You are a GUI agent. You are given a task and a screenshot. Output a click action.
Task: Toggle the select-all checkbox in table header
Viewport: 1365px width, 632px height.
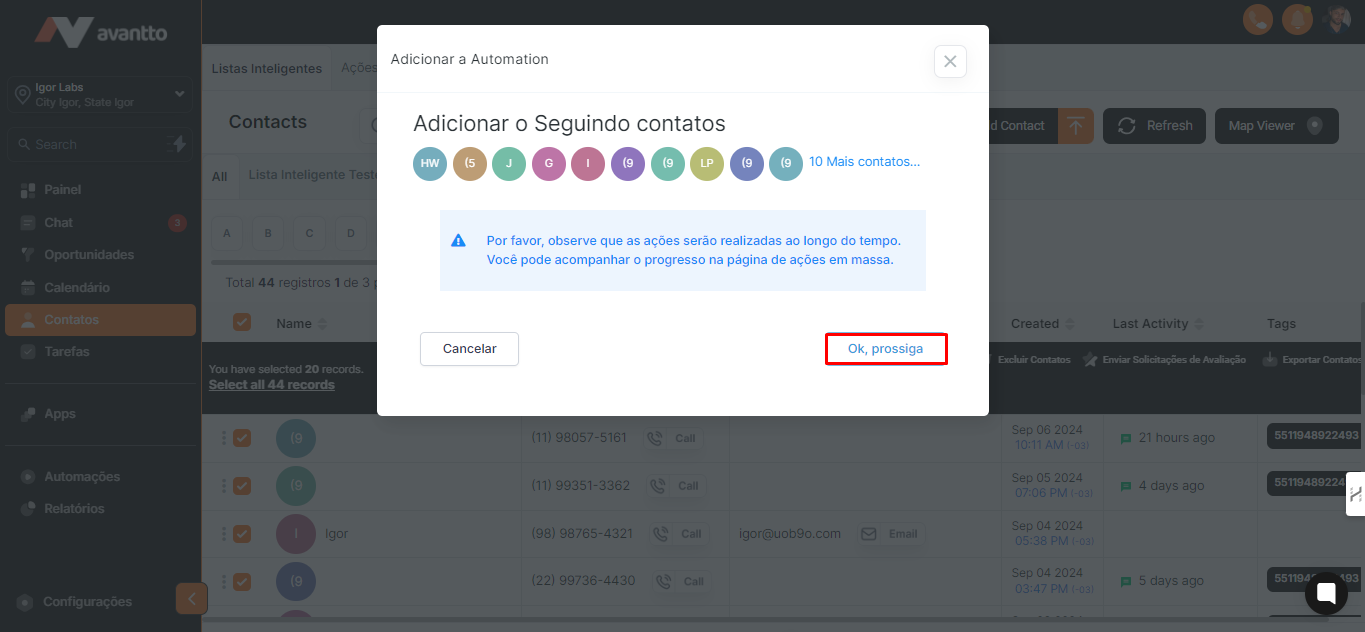[241, 322]
